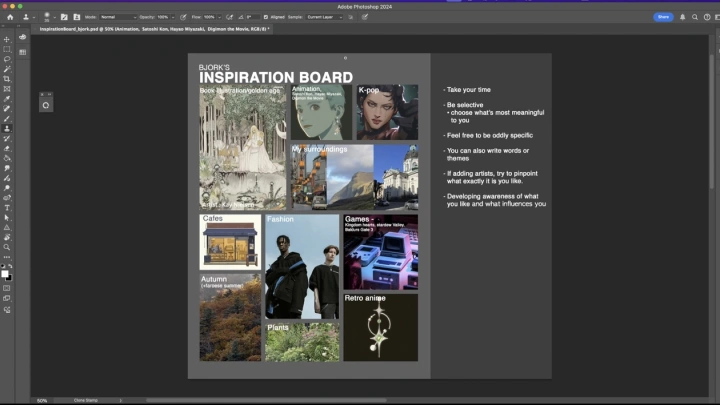
Task: Click the K-pop image on canvas
Action: pyautogui.click(x=388, y=112)
